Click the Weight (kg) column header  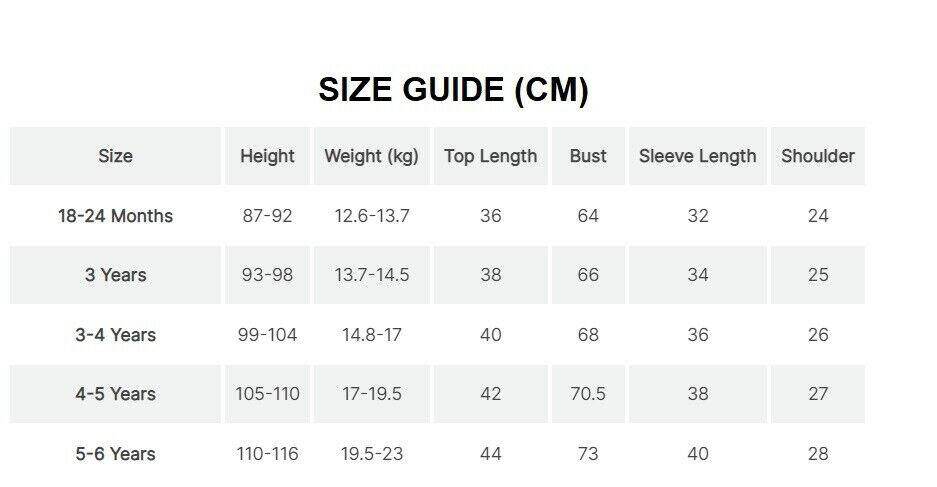pos(371,156)
